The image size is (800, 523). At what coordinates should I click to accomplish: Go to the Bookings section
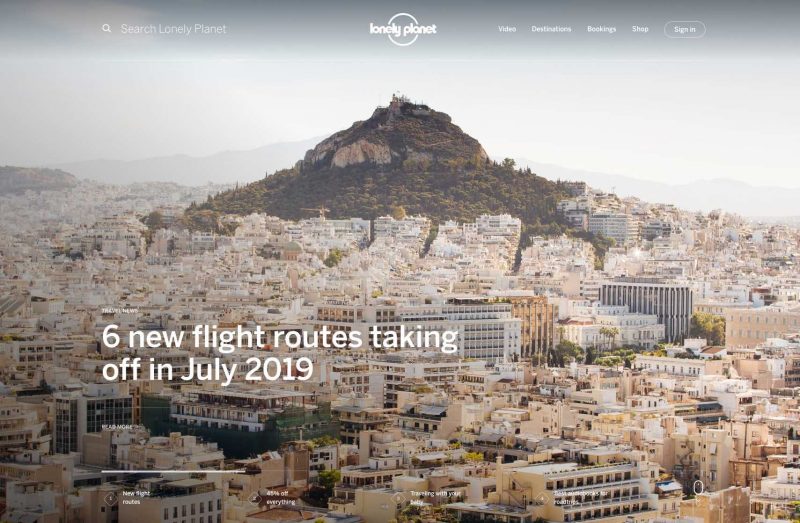click(x=602, y=29)
